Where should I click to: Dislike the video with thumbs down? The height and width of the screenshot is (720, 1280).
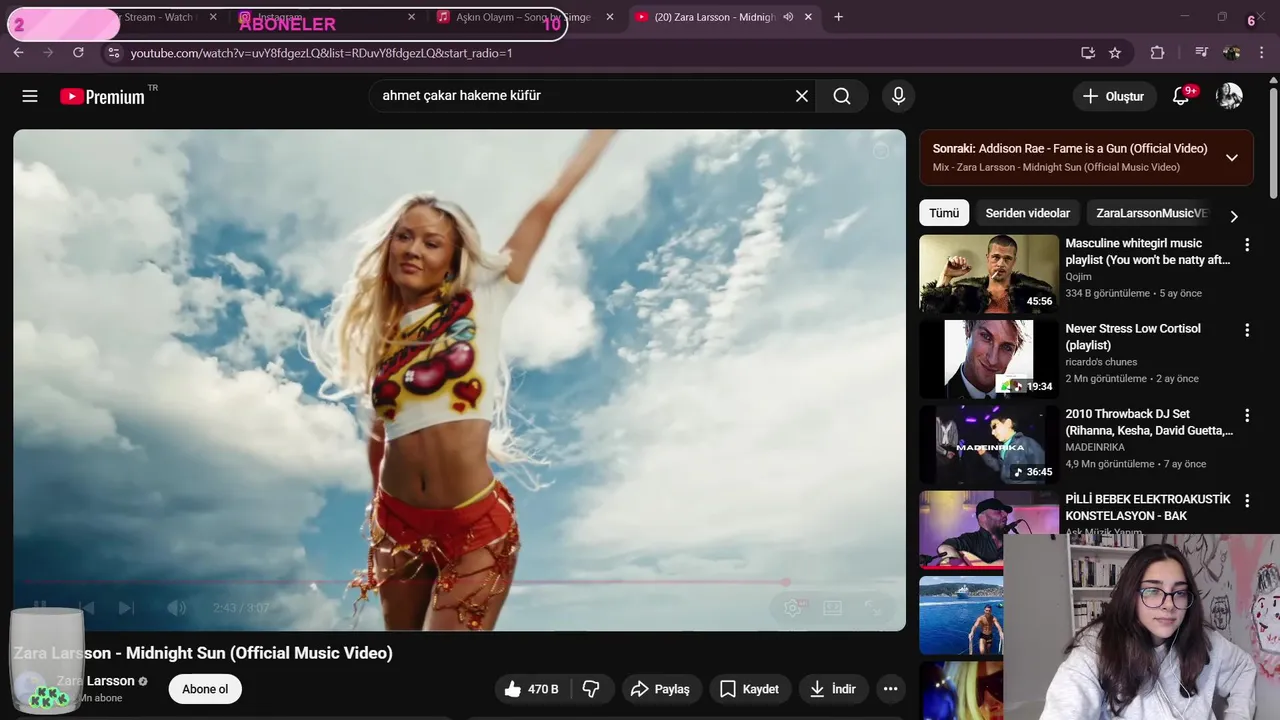click(591, 689)
